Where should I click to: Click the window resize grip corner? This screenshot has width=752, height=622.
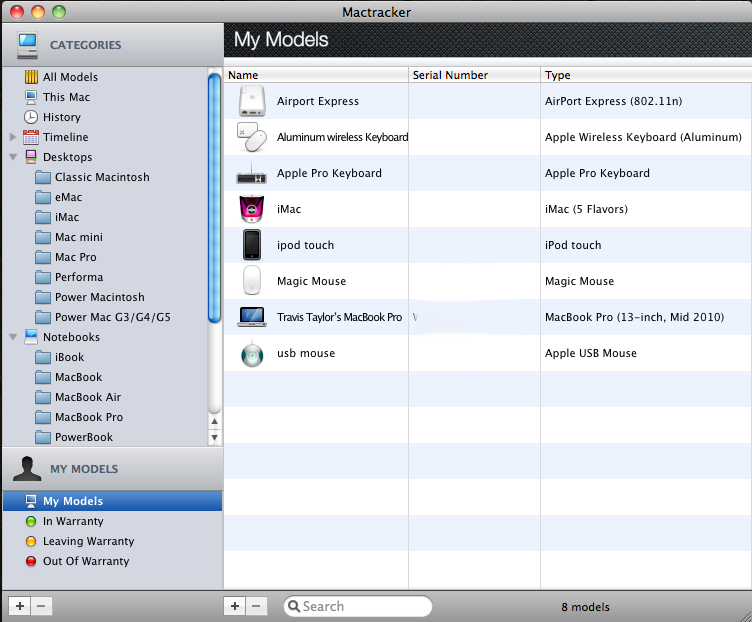[745, 616]
